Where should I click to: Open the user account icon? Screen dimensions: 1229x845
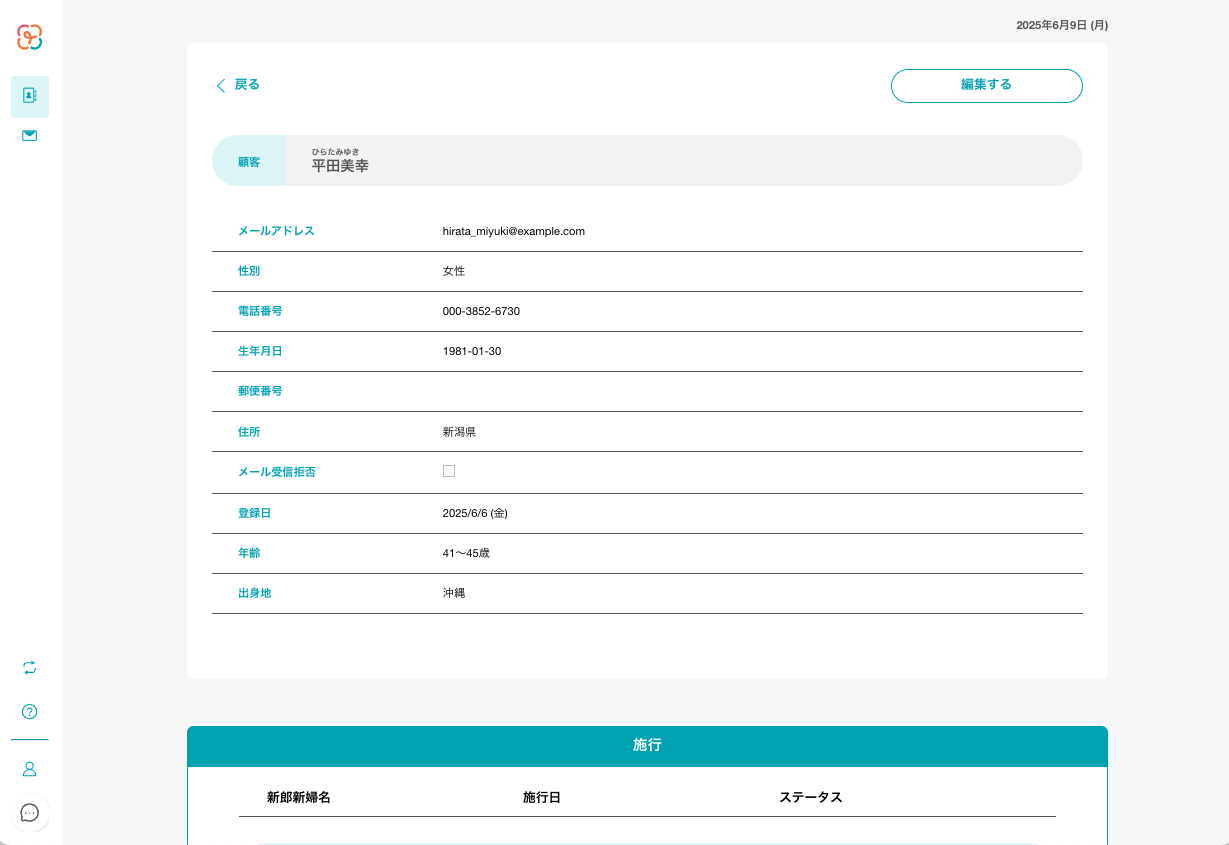[x=30, y=769]
